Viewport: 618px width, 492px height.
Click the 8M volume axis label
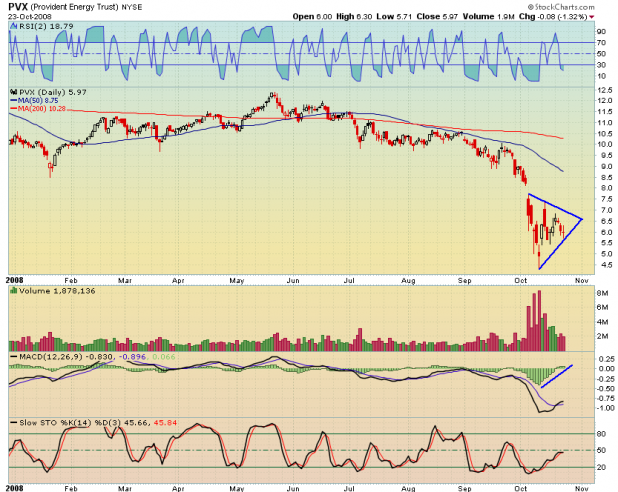(602, 293)
